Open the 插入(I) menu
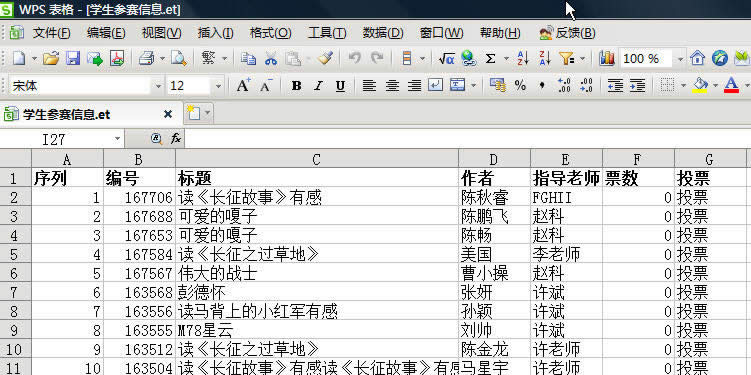Image resolution: width=751 pixels, height=375 pixels. (216, 33)
